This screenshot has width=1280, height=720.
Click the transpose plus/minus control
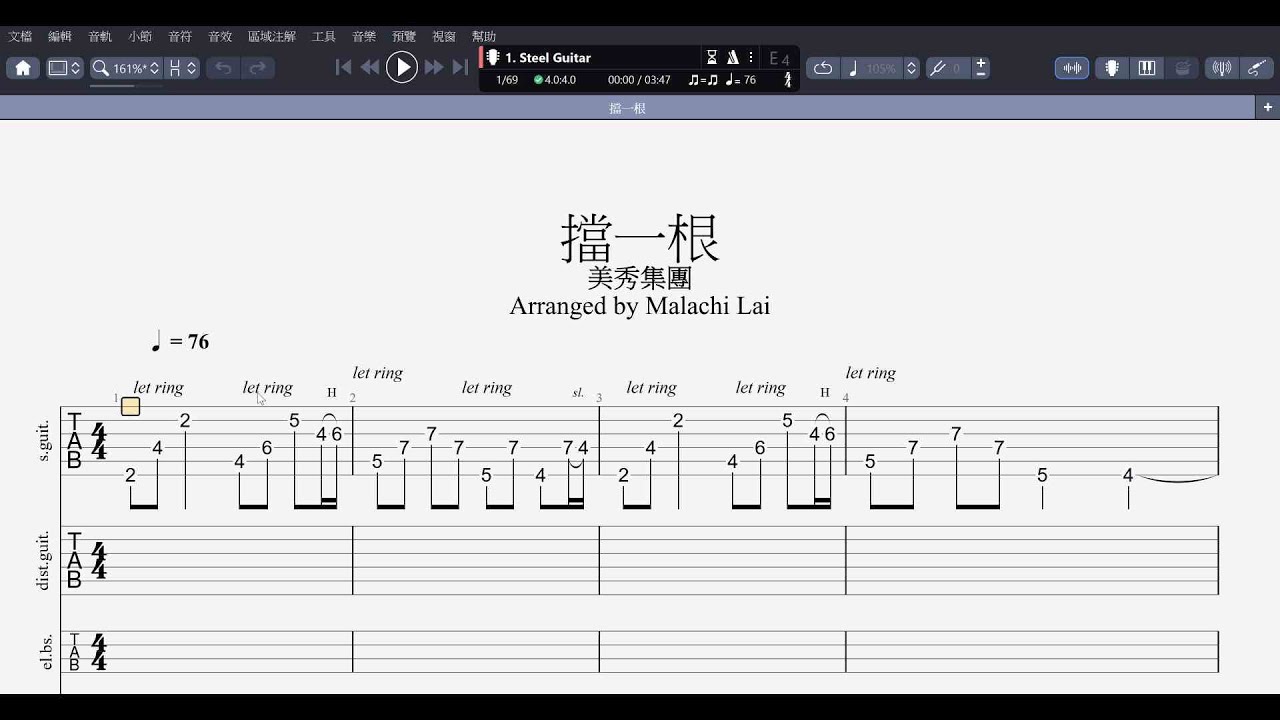(981, 68)
